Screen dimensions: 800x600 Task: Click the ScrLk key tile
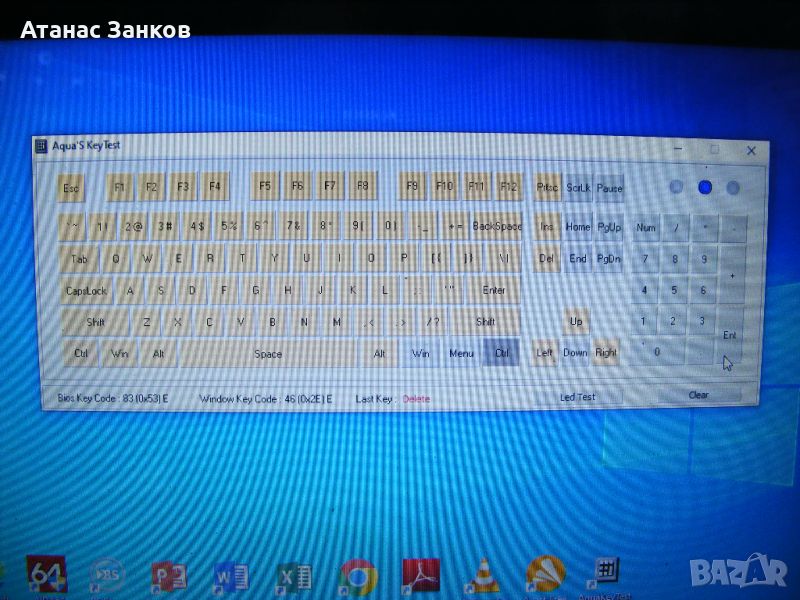tap(578, 188)
